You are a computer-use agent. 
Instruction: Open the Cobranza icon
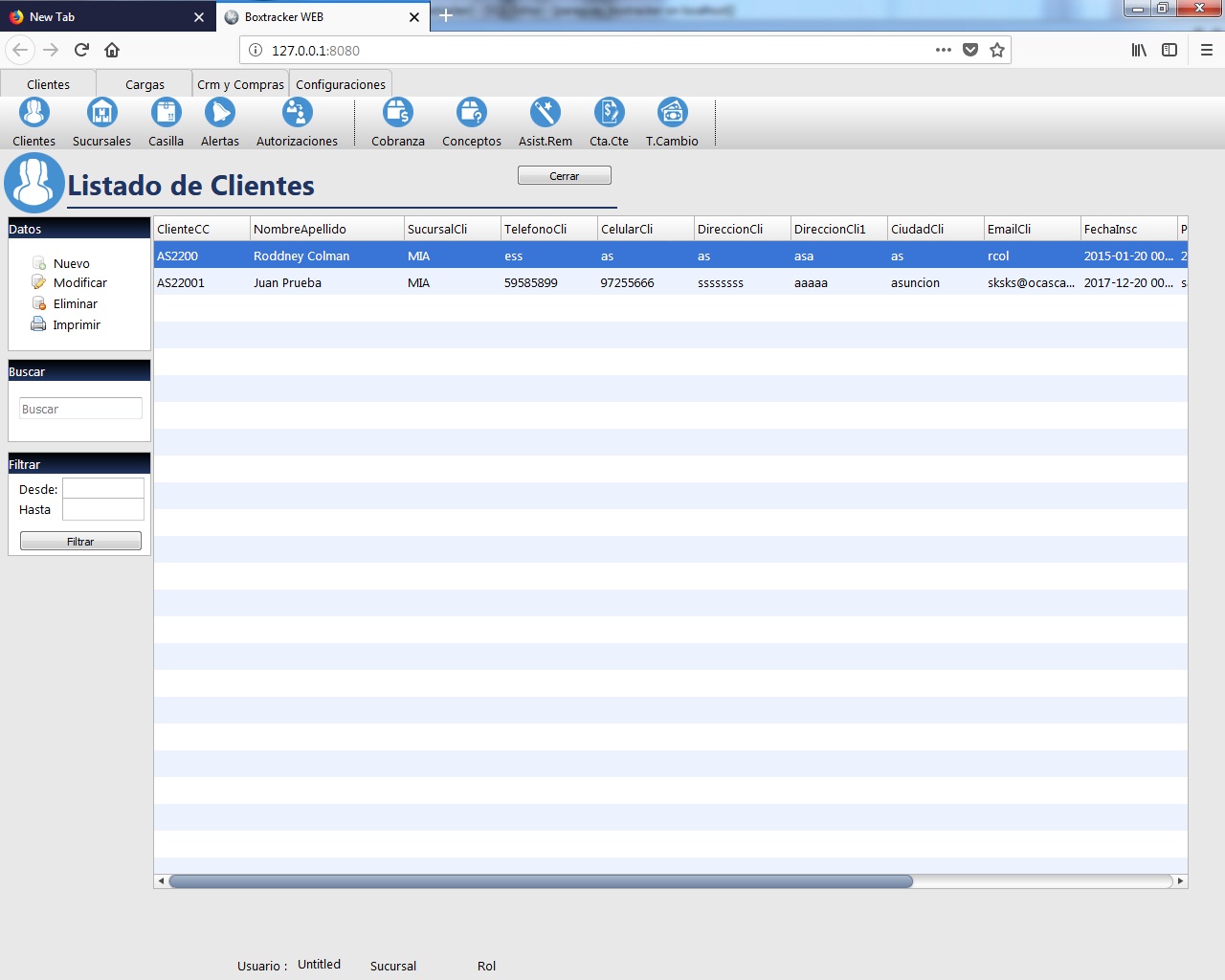point(397,114)
